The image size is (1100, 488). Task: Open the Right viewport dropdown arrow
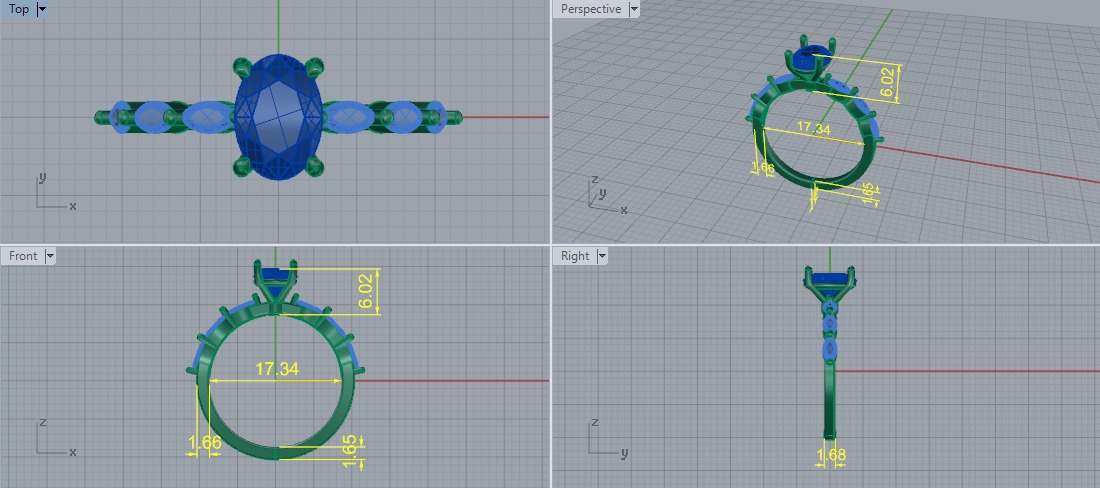coord(602,256)
